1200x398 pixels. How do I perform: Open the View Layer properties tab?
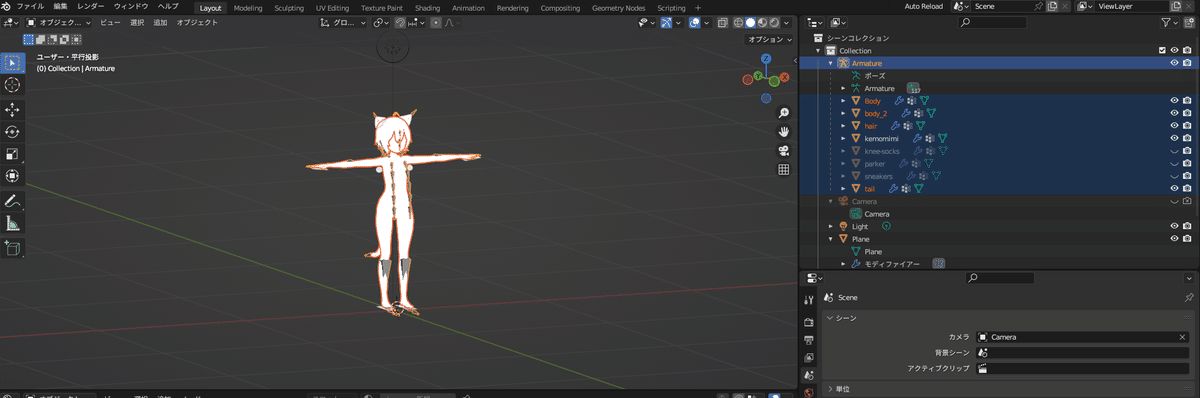coord(808,357)
